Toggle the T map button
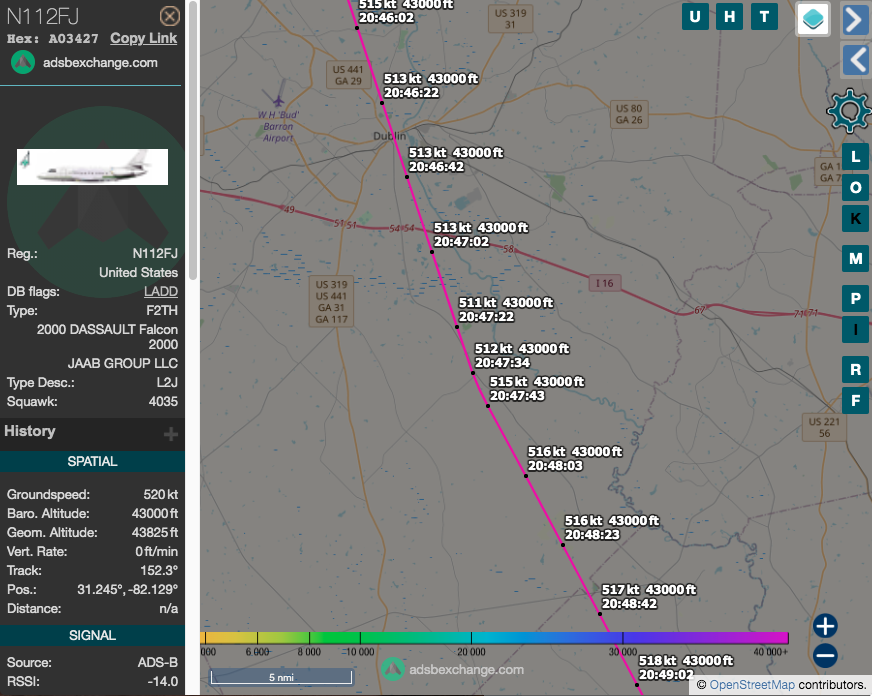 (764, 17)
